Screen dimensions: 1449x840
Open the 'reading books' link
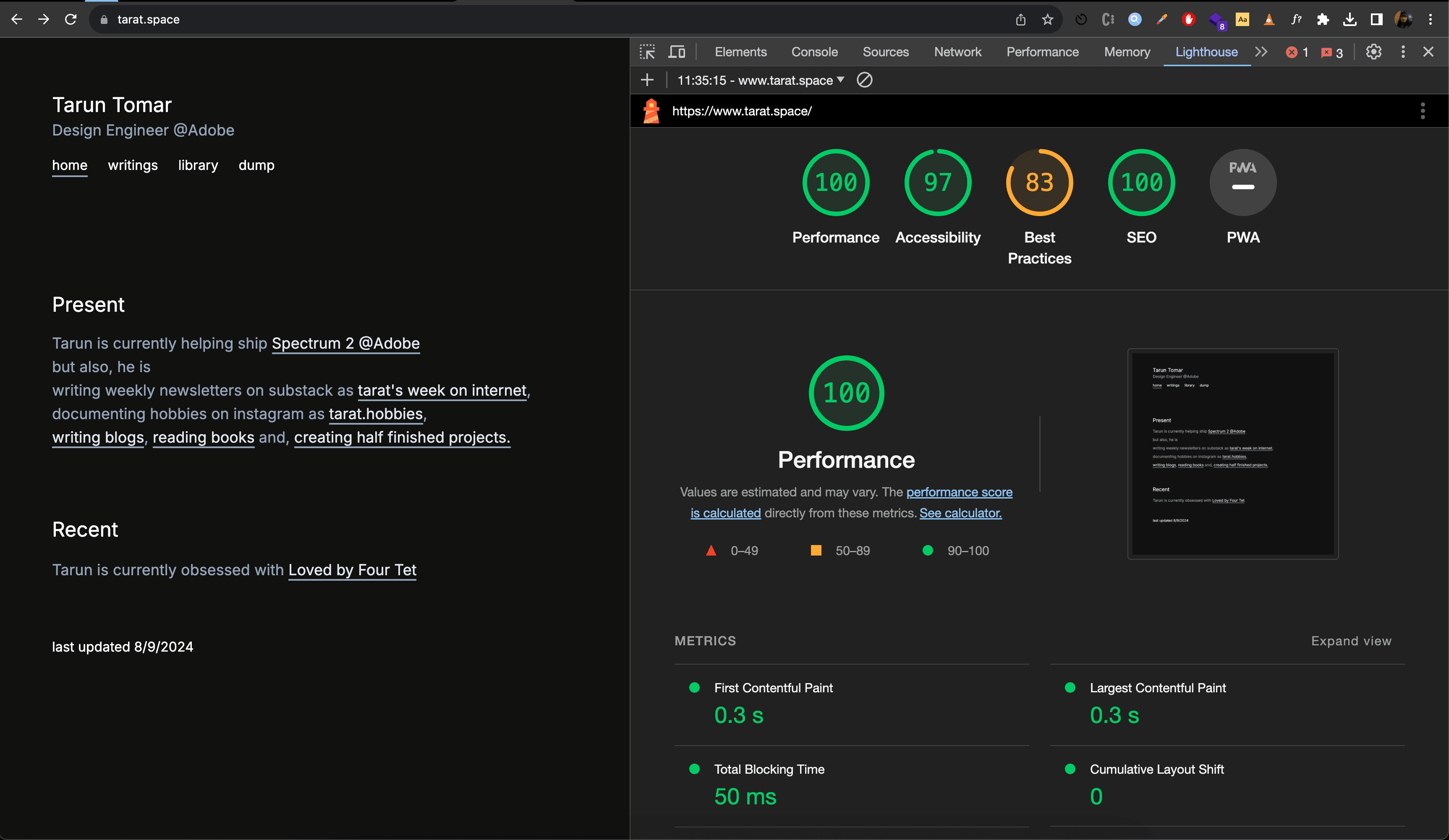(203, 438)
